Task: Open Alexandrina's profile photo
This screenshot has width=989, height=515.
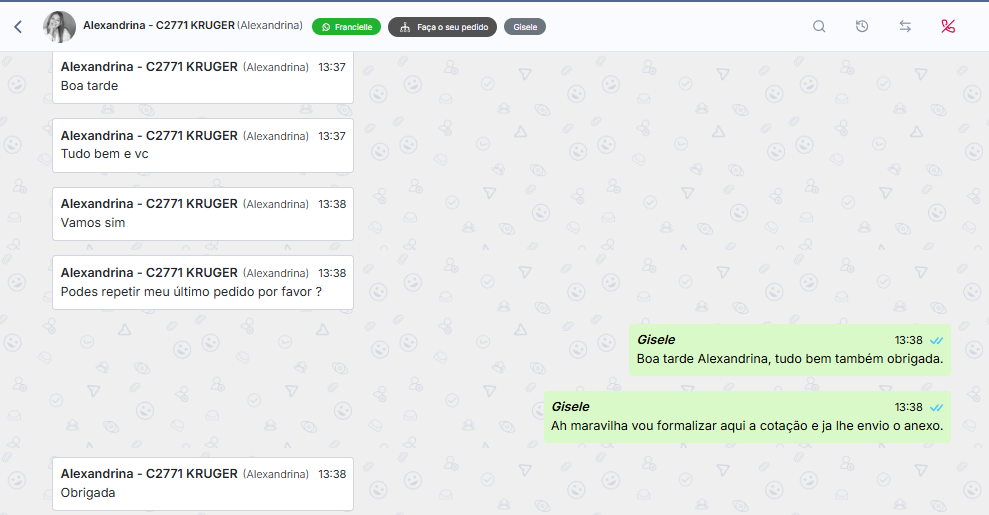Action: tap(60, 27)
